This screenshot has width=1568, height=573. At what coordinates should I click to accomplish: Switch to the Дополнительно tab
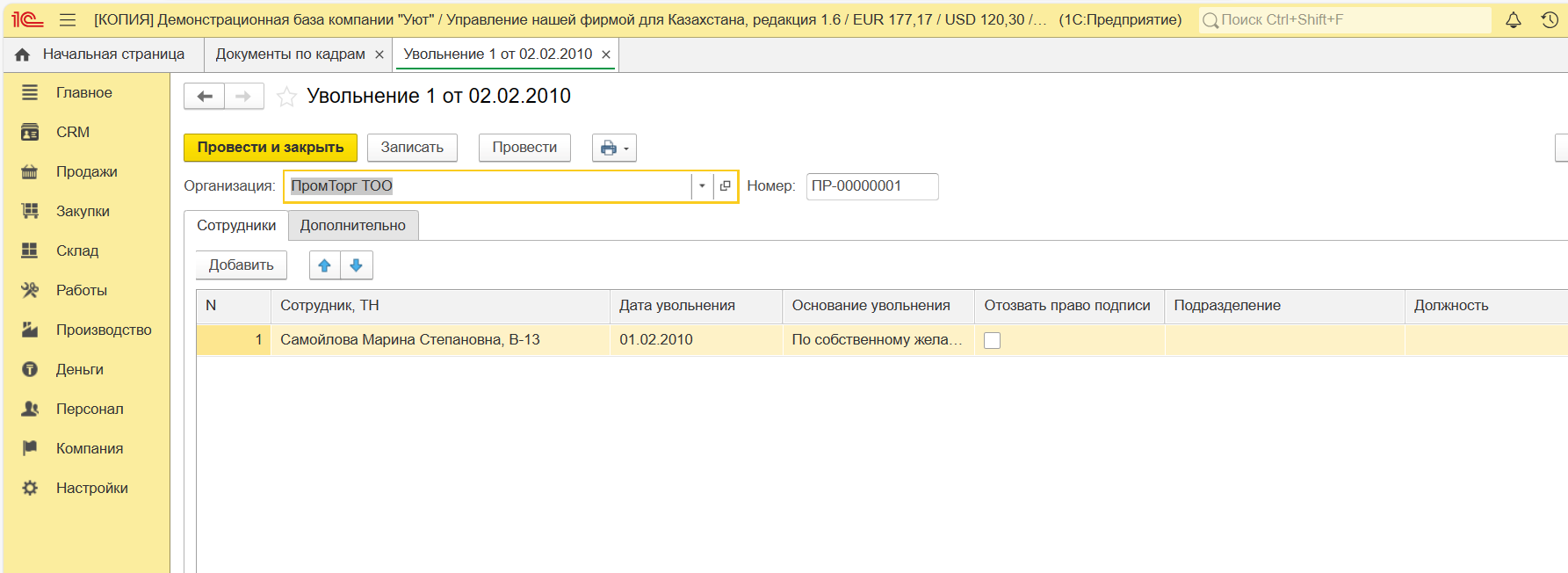[x=352, y=226]
